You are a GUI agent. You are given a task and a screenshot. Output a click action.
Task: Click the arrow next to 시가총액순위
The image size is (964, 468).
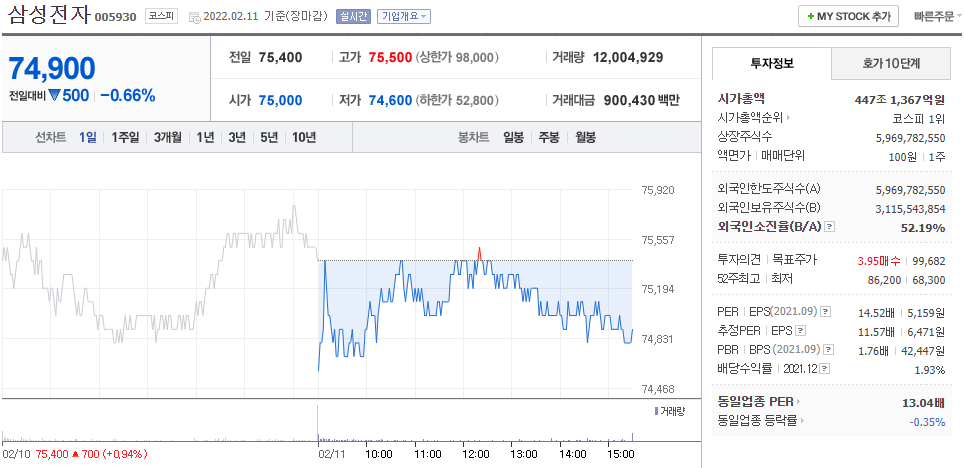pyautogui.click(x=788, y=117)
